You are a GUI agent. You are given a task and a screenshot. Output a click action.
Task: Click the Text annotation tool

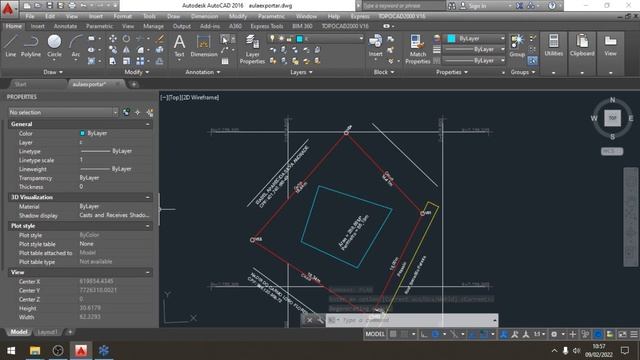(x=179, y=46)
